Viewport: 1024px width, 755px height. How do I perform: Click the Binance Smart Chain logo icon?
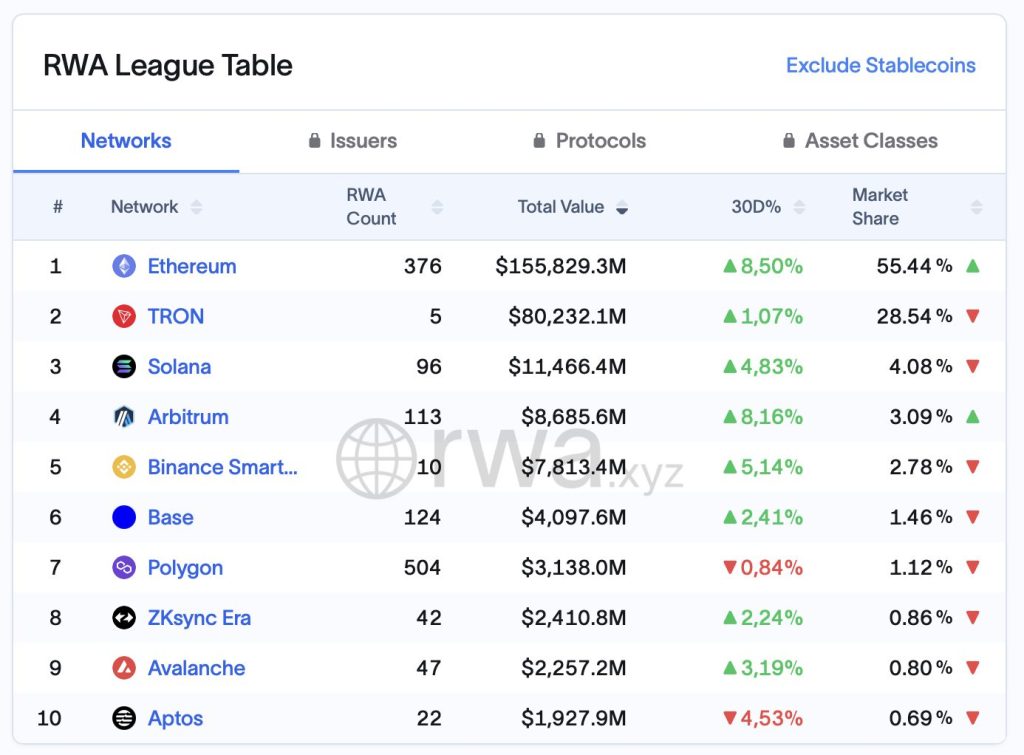pyautogui.click(x=124, y=467)
